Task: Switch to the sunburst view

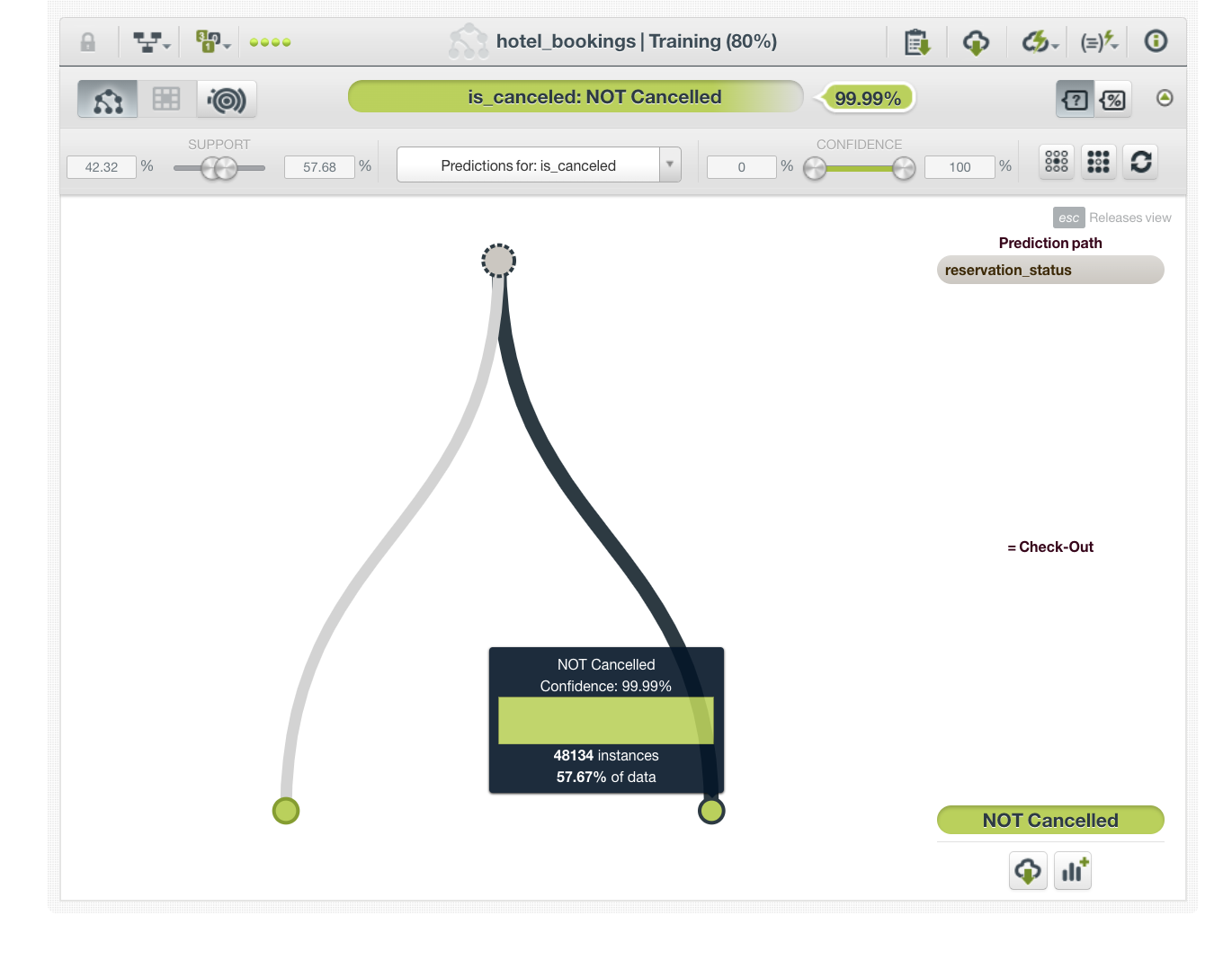Action: (227, 99)
